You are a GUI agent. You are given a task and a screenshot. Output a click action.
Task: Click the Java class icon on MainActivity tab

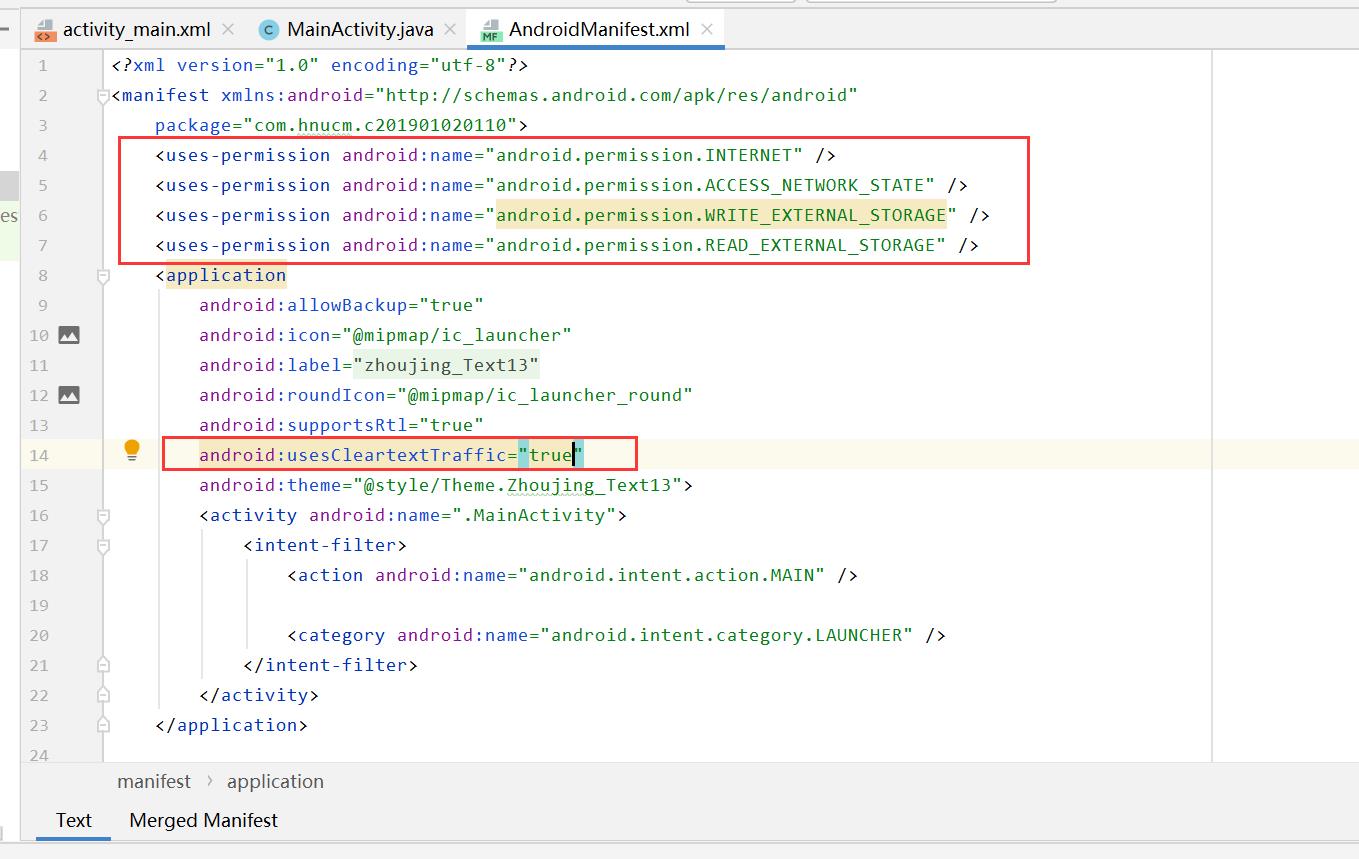(268, 30)
